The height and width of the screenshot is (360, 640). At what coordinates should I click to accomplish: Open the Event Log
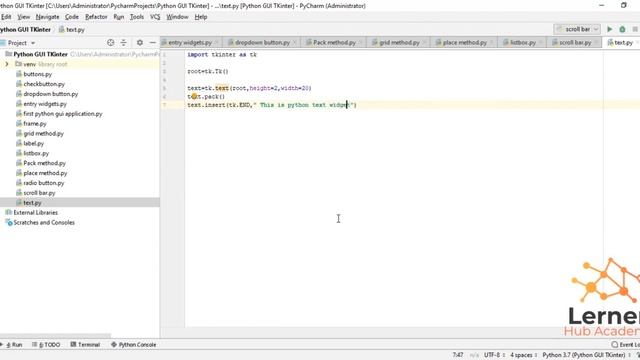[x=625, y=345]
